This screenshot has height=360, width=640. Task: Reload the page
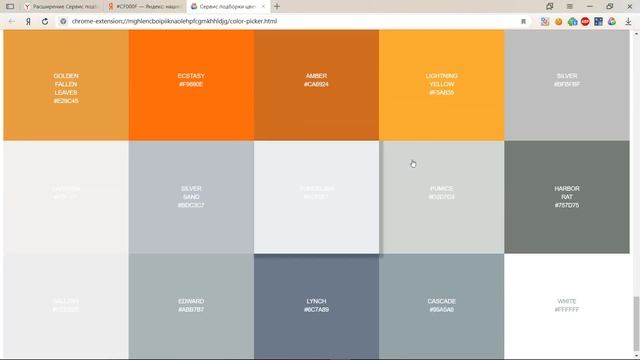(x=45, y=21)
